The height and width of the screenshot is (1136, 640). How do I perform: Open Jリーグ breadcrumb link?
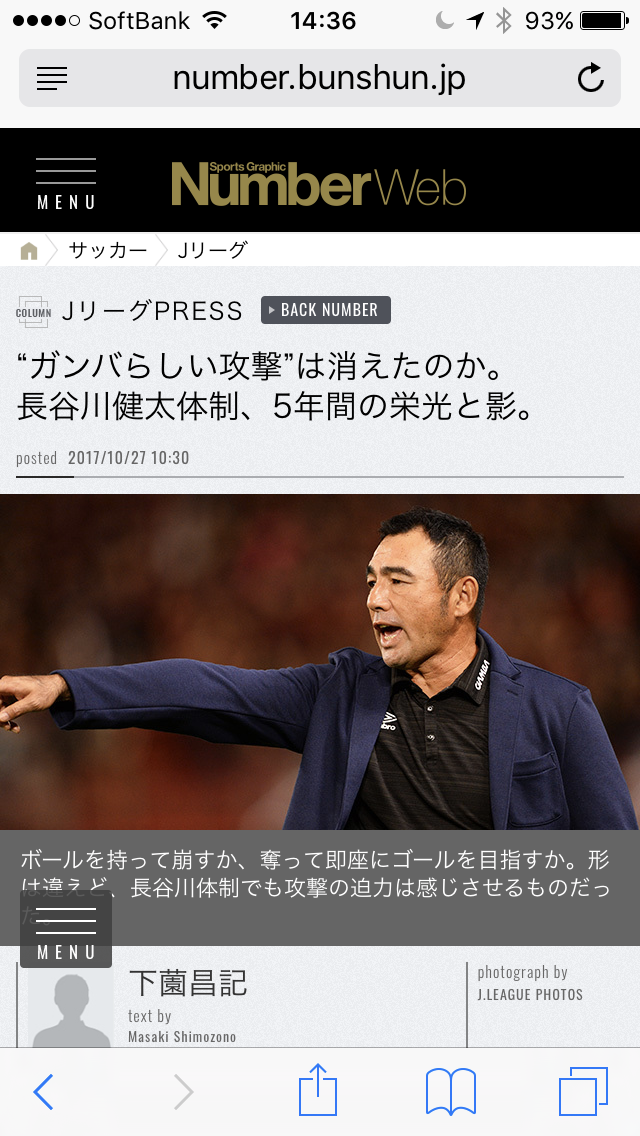212,251
